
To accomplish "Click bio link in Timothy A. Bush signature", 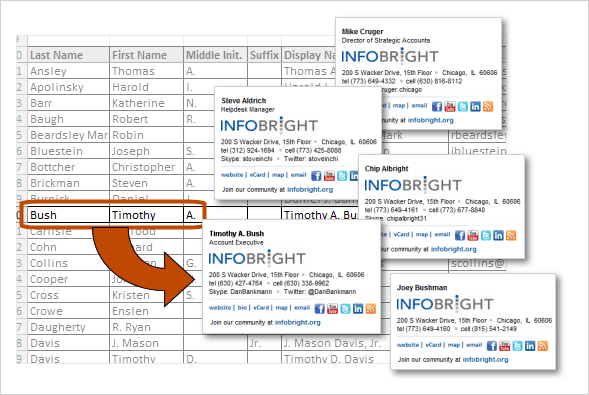I will click(x=242, y=308).
